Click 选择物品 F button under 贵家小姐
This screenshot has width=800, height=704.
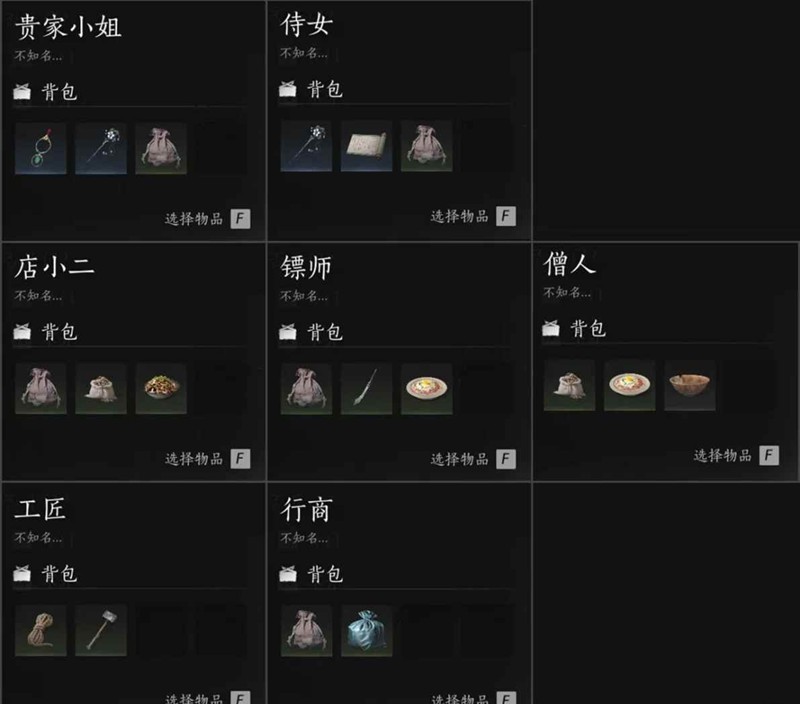point(207,219)
